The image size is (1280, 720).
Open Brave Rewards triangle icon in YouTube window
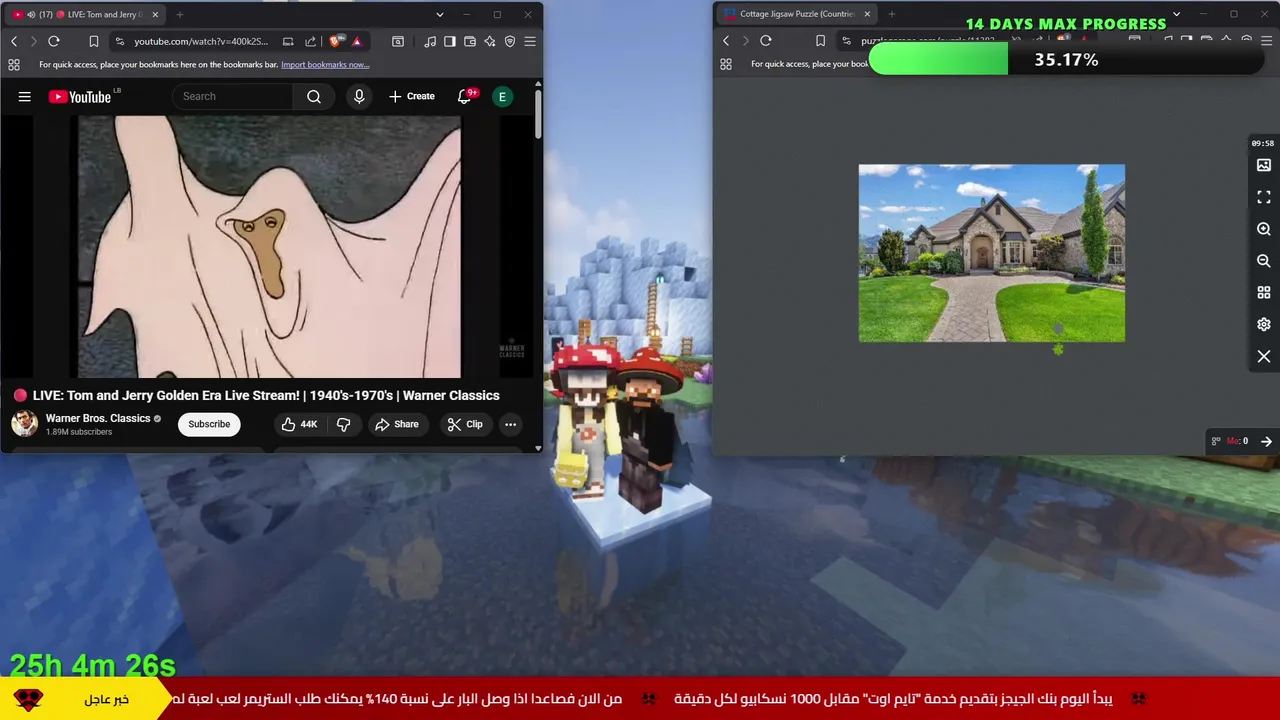(x=357, y=41)
